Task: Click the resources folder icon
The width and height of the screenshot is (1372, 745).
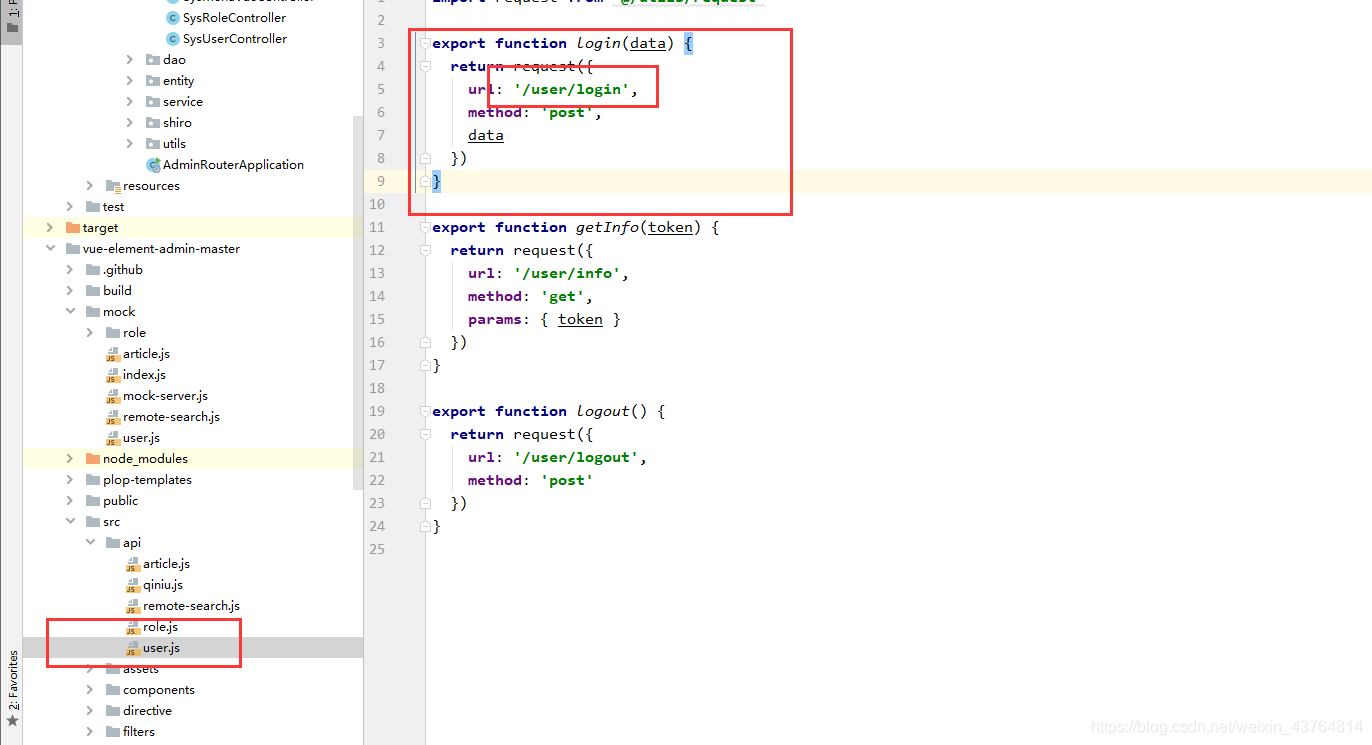Action: [x=113, y=186]
